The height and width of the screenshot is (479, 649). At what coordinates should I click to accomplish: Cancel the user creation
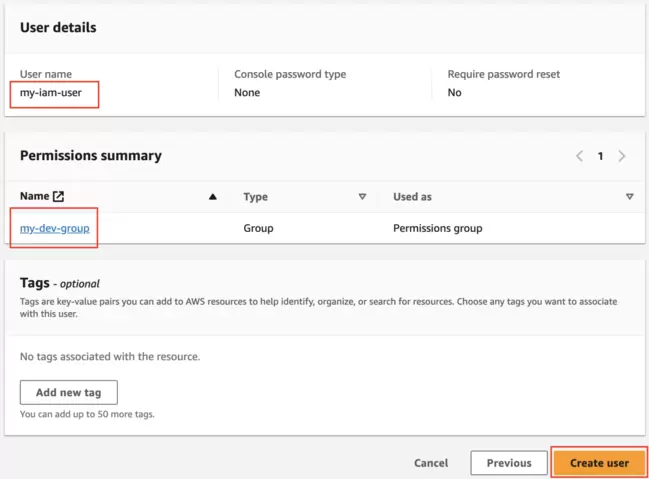point(431,463)
